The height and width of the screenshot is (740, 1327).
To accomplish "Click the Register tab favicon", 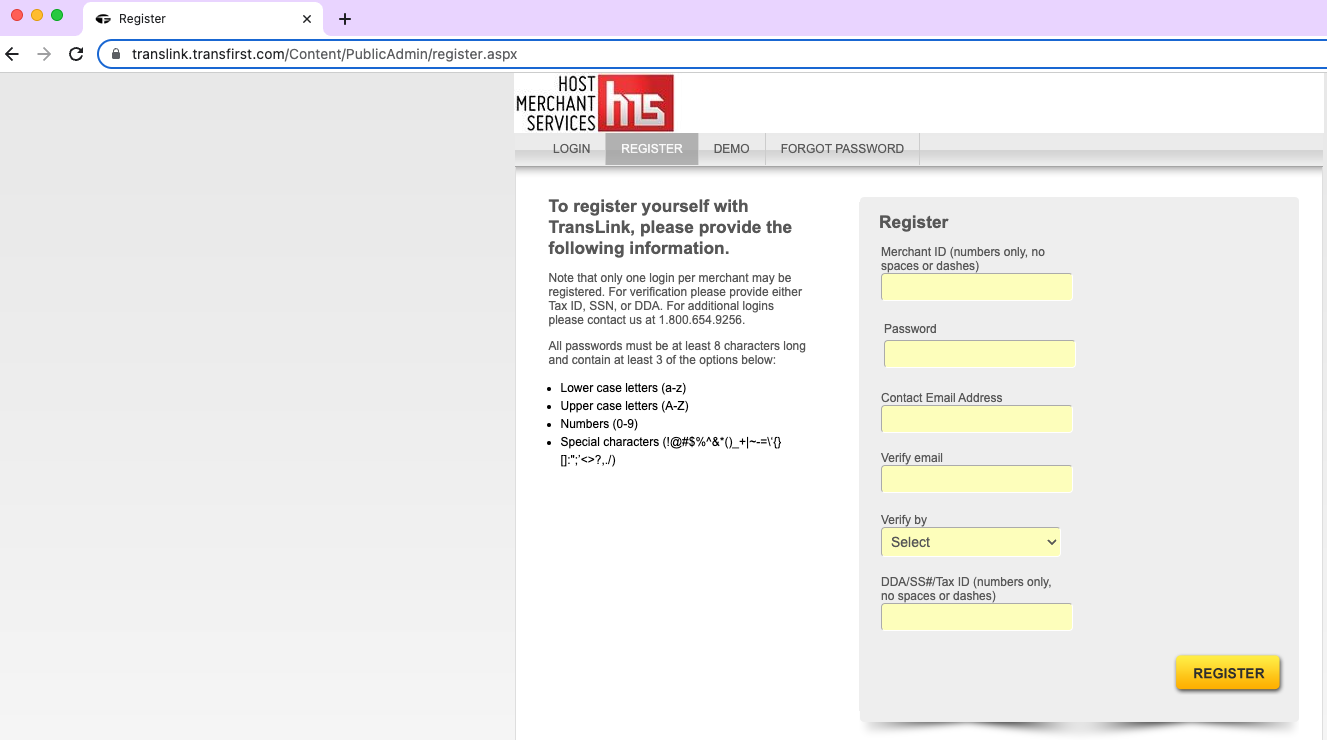I will pos(102,19).
